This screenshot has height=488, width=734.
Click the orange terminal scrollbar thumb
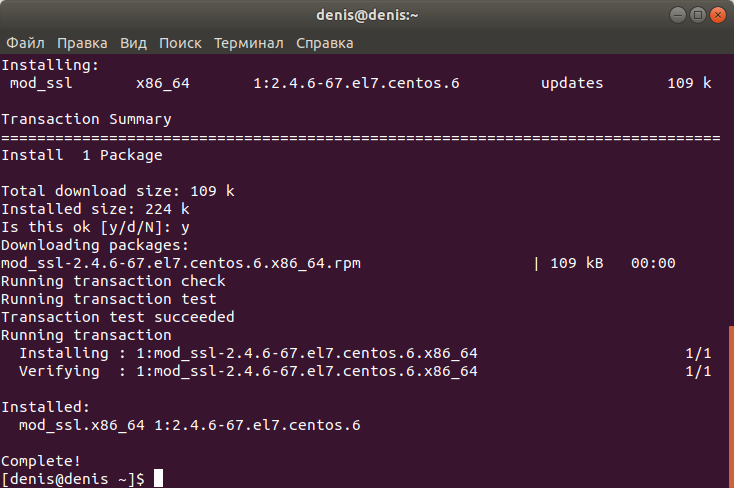(731, 407)
